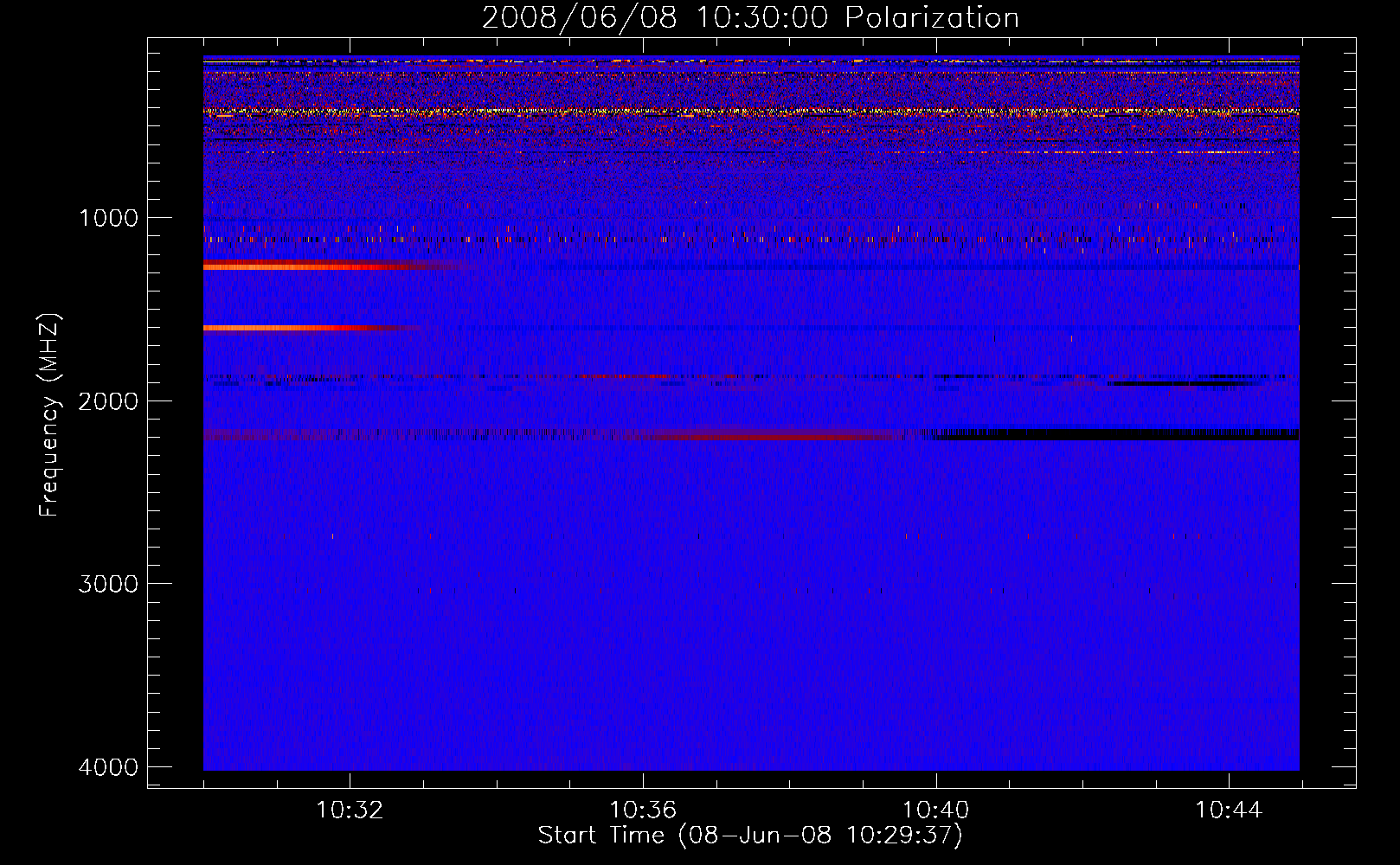Click the 10:44 time tick label

[1229, 811]
